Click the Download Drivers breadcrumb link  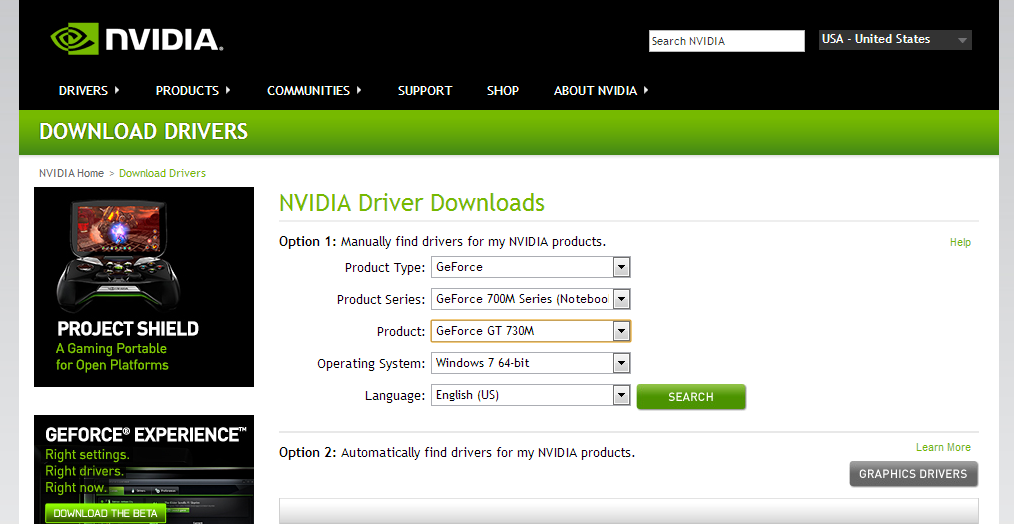(162, 173)
